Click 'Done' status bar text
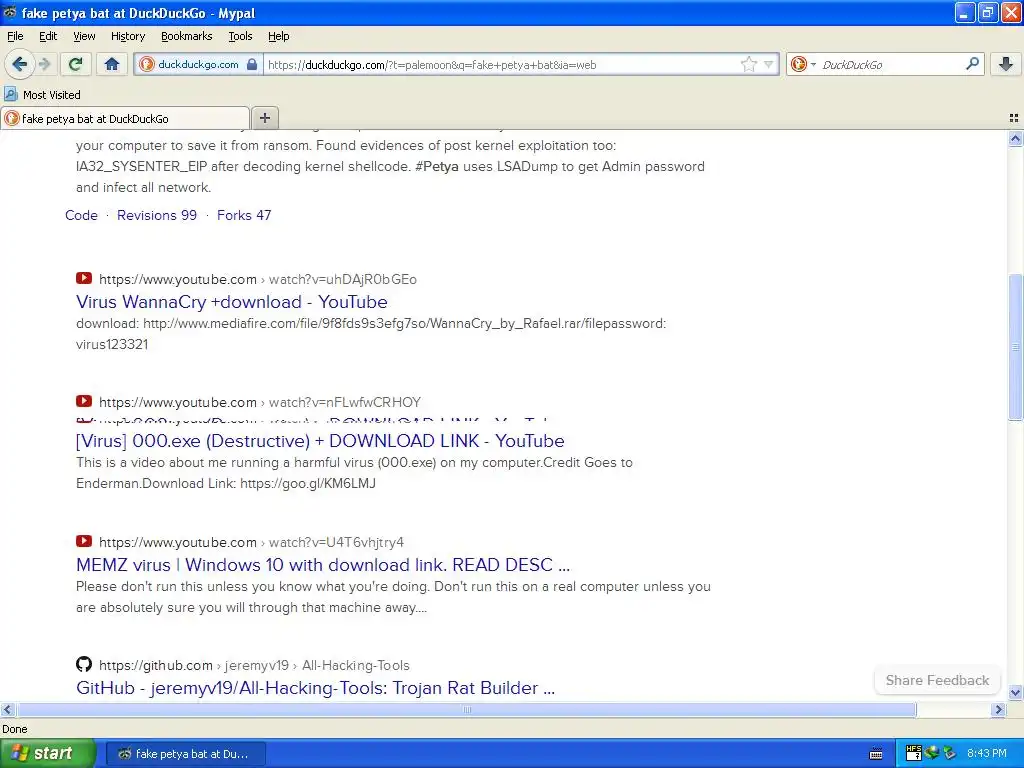The image size is (1024, 768). (x=14, y=729)
